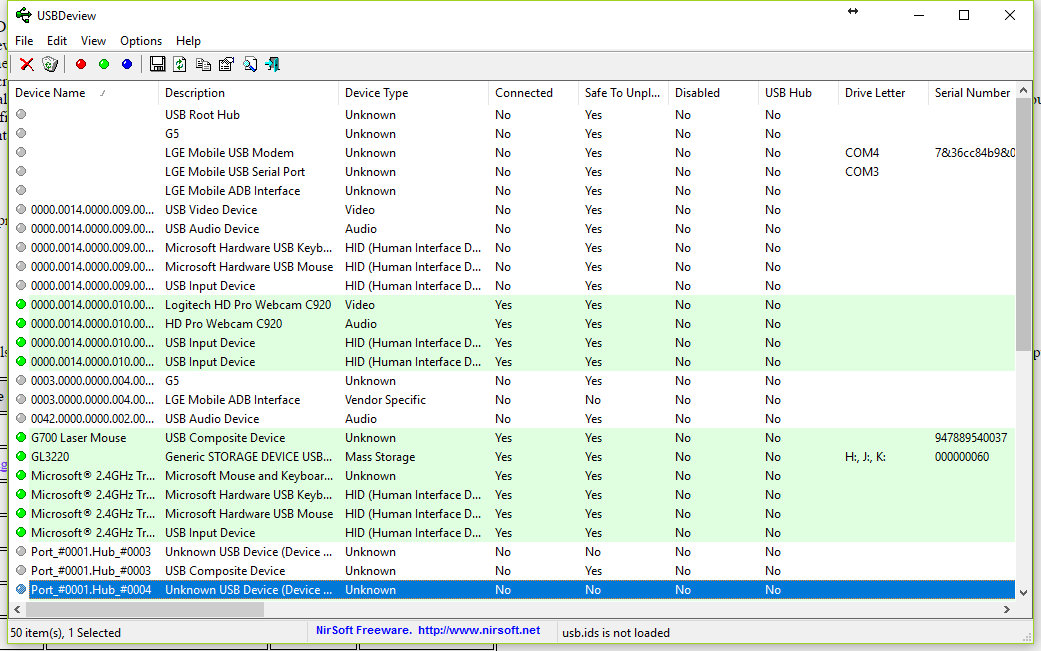The image size is (1041, 651).
Task: Click the drive letters H:, J:, K: cell
Action: tap(865, 457)
